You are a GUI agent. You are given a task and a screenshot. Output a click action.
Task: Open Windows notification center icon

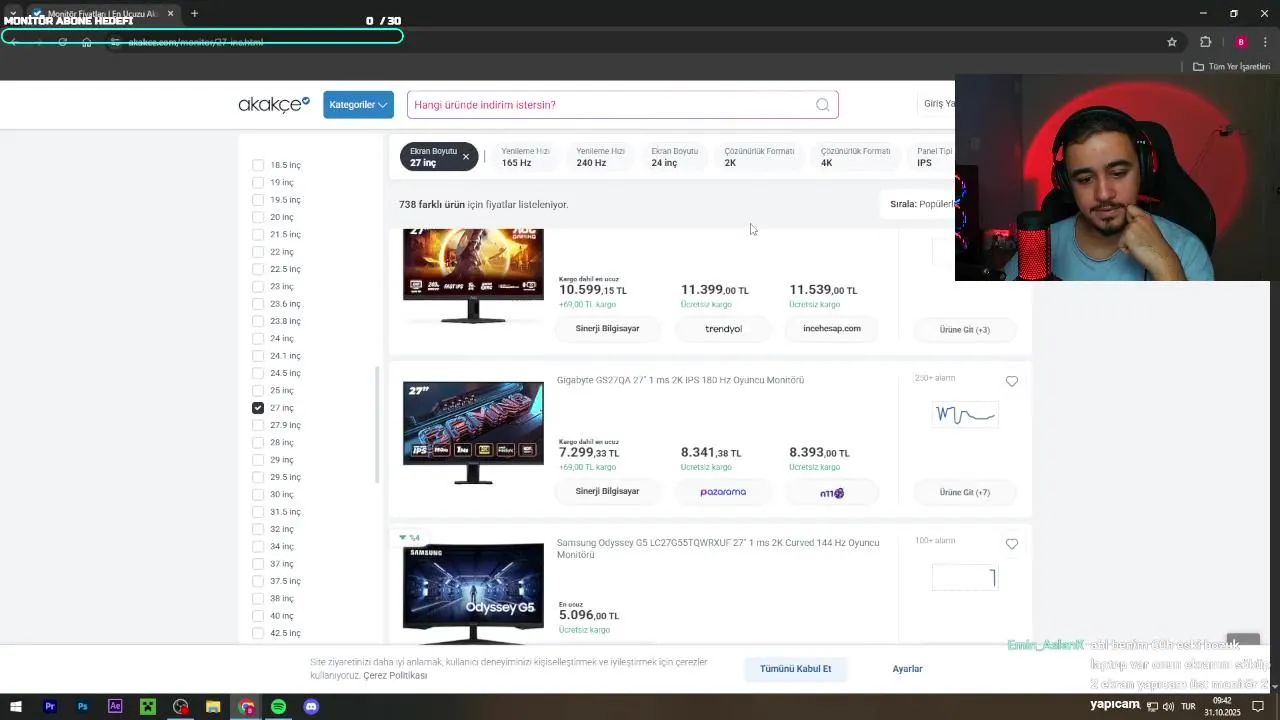coord(1258,707)
